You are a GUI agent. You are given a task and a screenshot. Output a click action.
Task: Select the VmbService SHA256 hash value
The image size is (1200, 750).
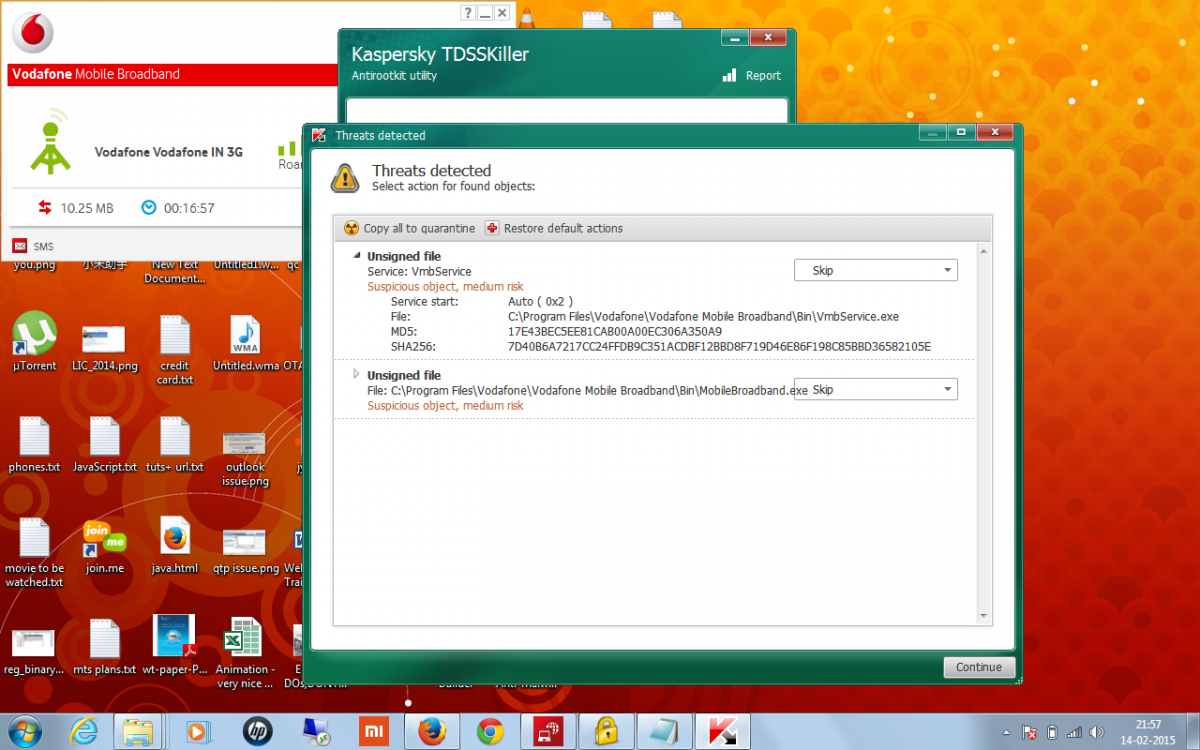(x=719, y=346)
